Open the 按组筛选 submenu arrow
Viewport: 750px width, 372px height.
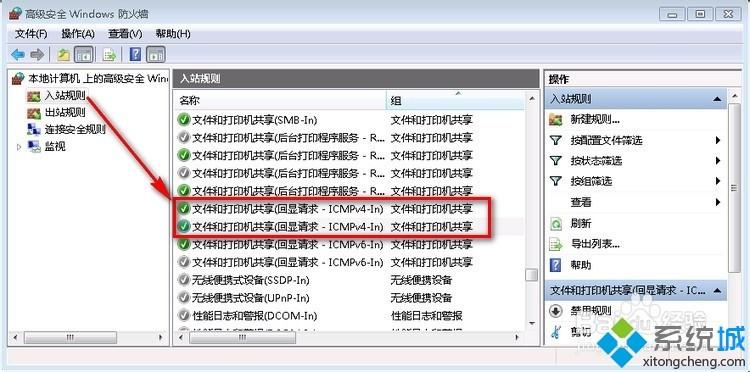pyautogui.click(x=718, y=181)
